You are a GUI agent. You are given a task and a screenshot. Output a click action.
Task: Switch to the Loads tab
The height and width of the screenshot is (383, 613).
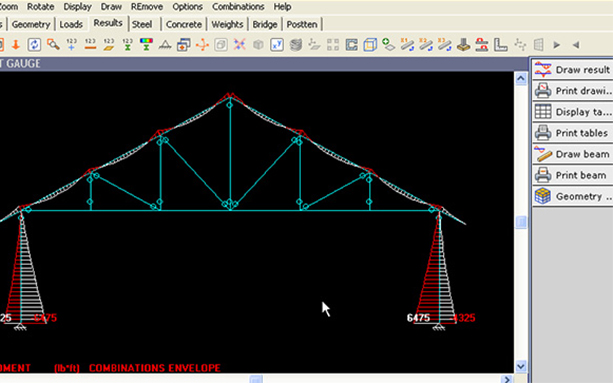(71, 24)
